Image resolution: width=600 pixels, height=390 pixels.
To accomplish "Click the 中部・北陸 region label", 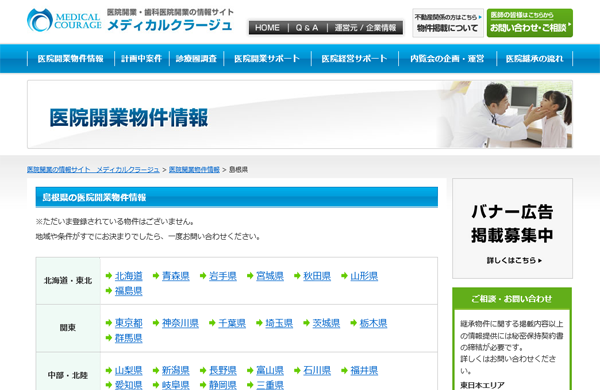I will [68, 375].
